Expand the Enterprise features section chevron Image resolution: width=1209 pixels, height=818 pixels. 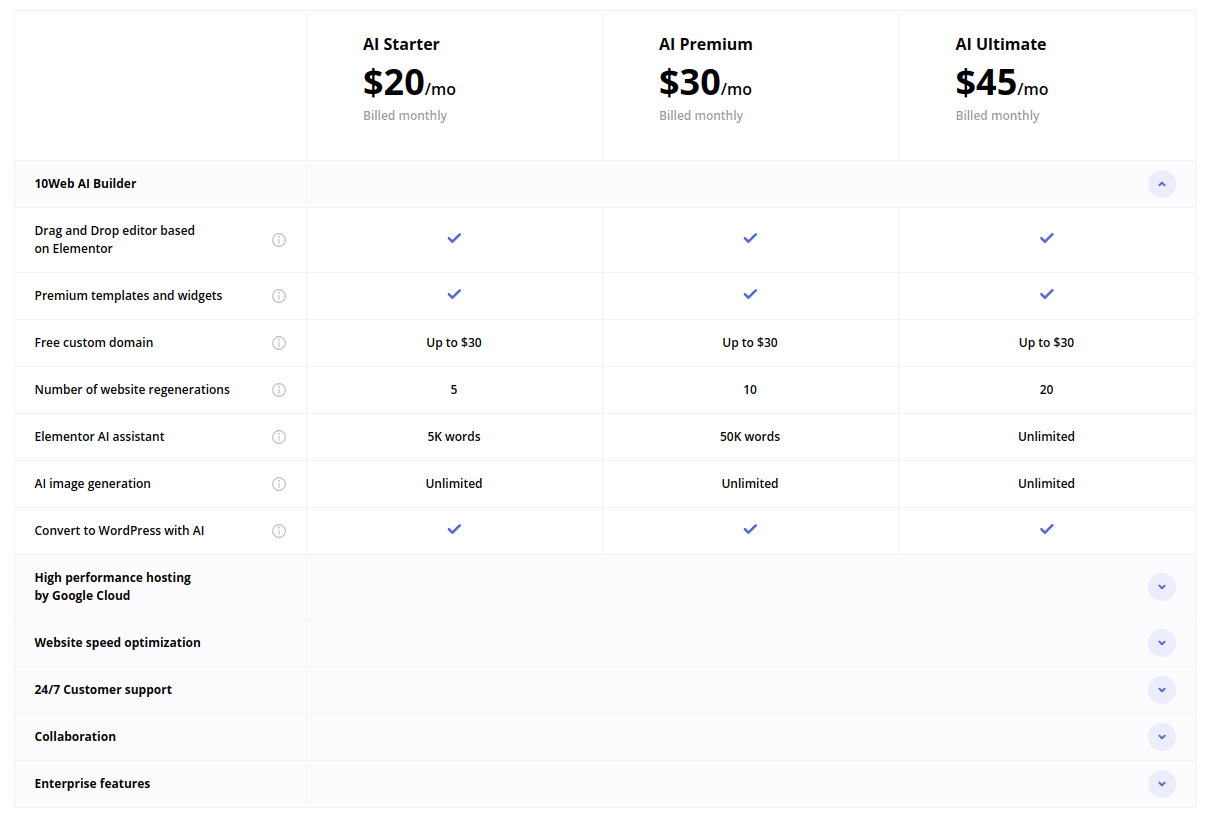click(1161, 784)
